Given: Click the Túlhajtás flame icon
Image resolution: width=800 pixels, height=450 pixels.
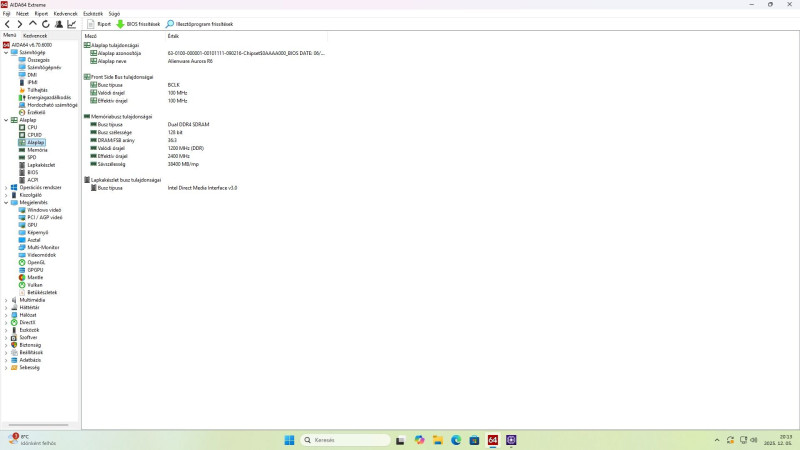Looking at the screenshot, I should pyautogui.click(x=22, y=90).
